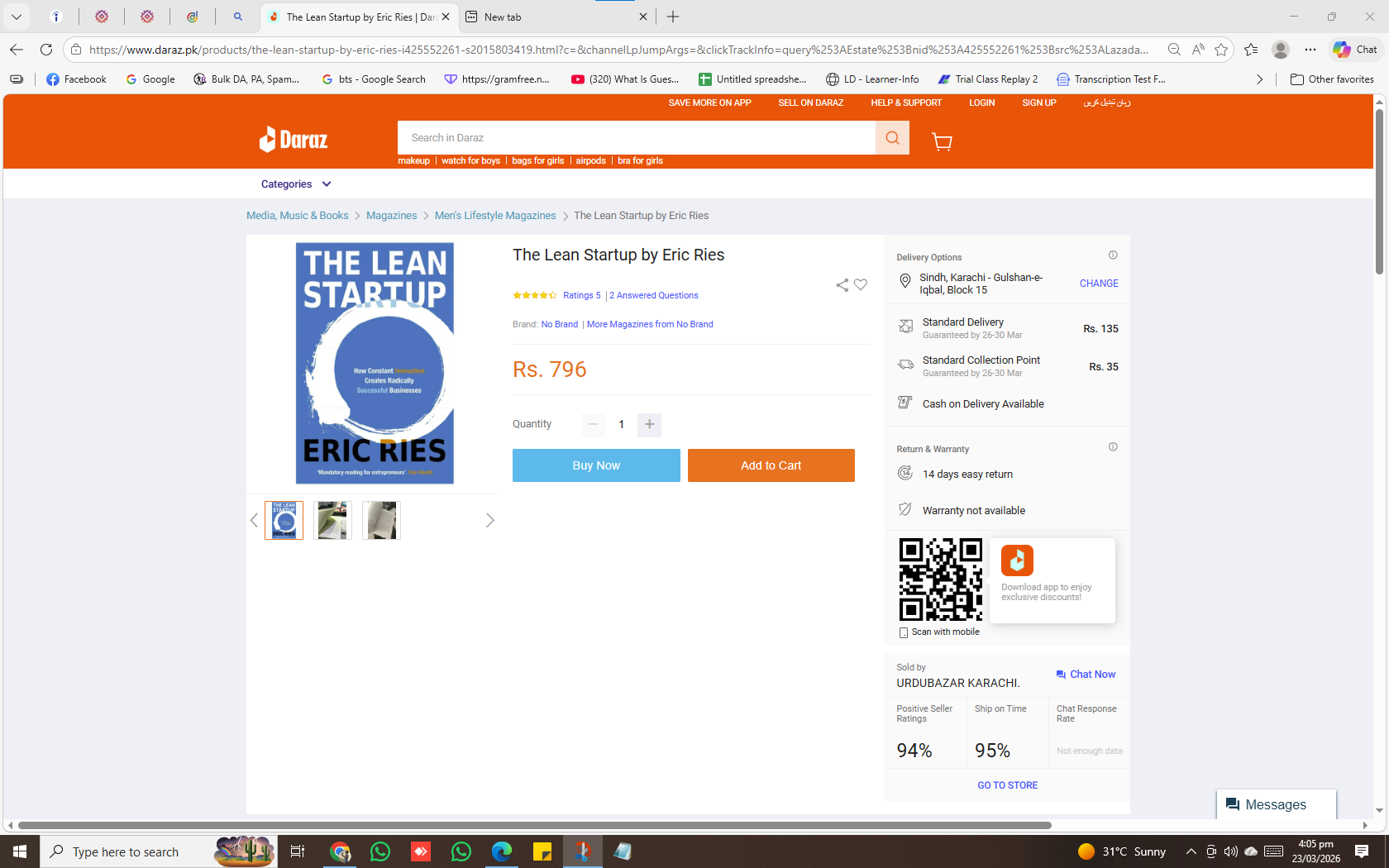Open the shopping cart icon
This screenshot has width=1389, height=868.
(x=942, y=141)
